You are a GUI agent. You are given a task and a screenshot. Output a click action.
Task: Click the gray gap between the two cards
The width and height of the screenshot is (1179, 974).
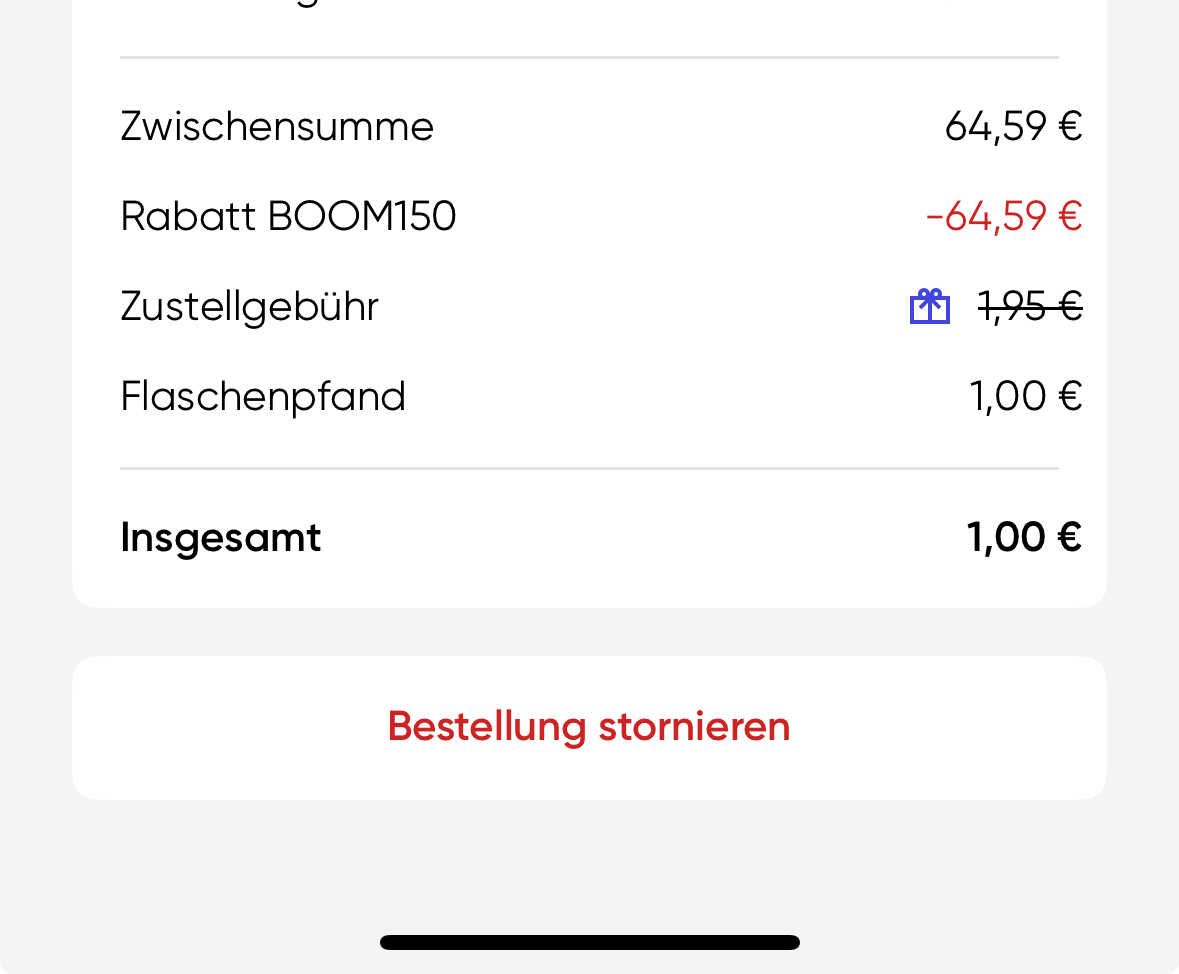[589, 632]
